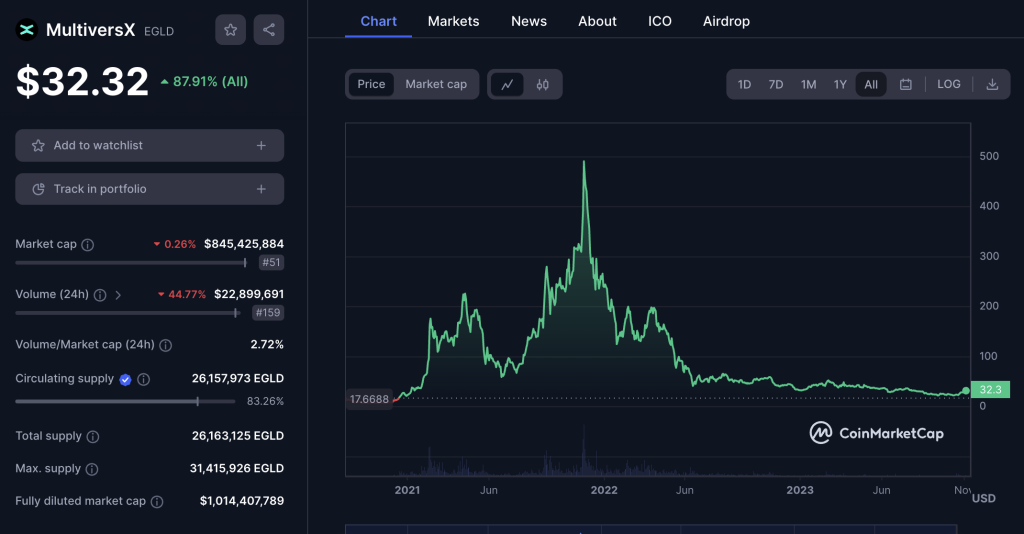Click the 87.91% (All) change text
Viewport: 1024px width, 534px height.
[x=204, y=82]
